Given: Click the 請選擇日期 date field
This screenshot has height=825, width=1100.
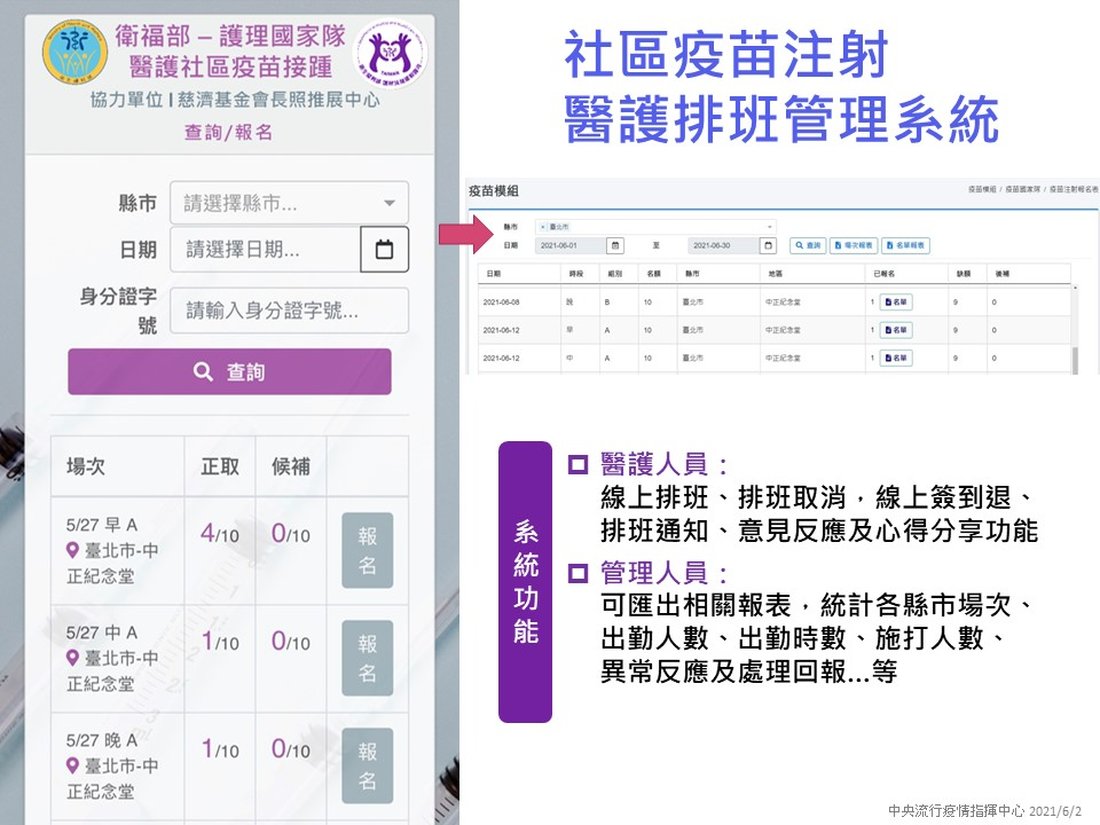Looking at the screenshot, I should [x=265, y=250].
